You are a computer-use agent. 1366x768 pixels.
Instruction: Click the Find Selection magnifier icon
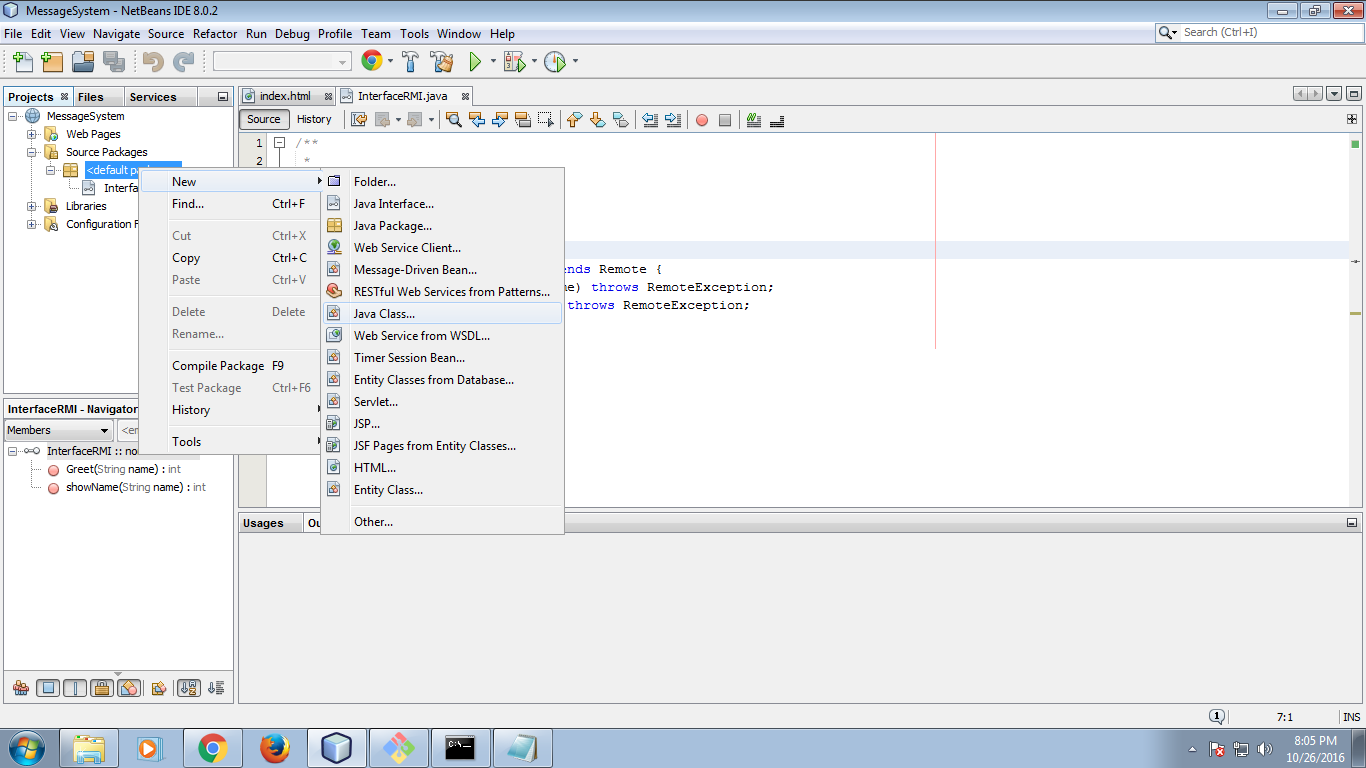453,120
